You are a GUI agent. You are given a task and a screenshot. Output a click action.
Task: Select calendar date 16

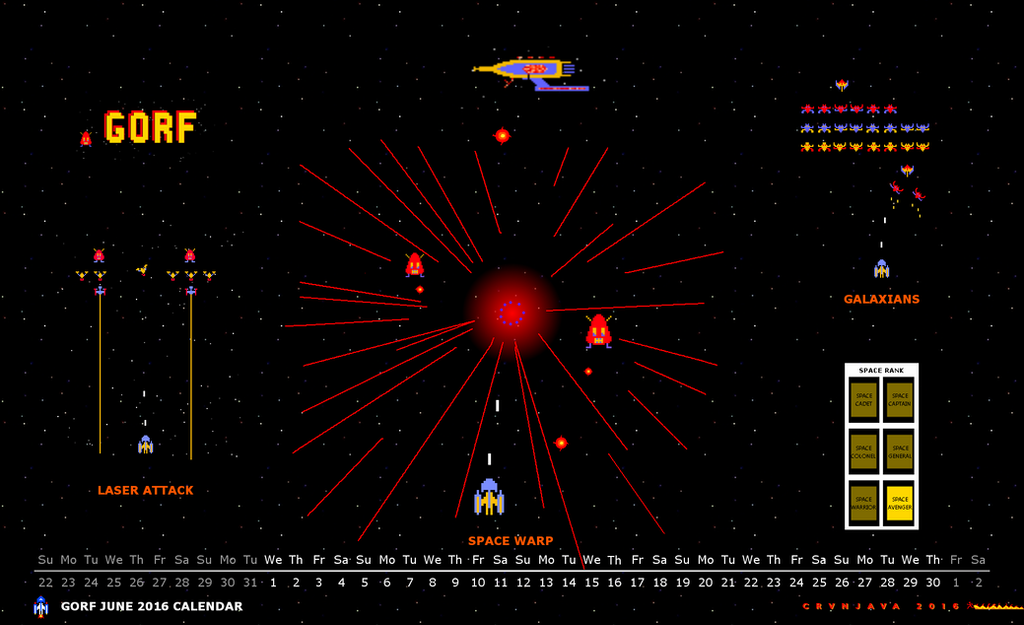point(615,583)
